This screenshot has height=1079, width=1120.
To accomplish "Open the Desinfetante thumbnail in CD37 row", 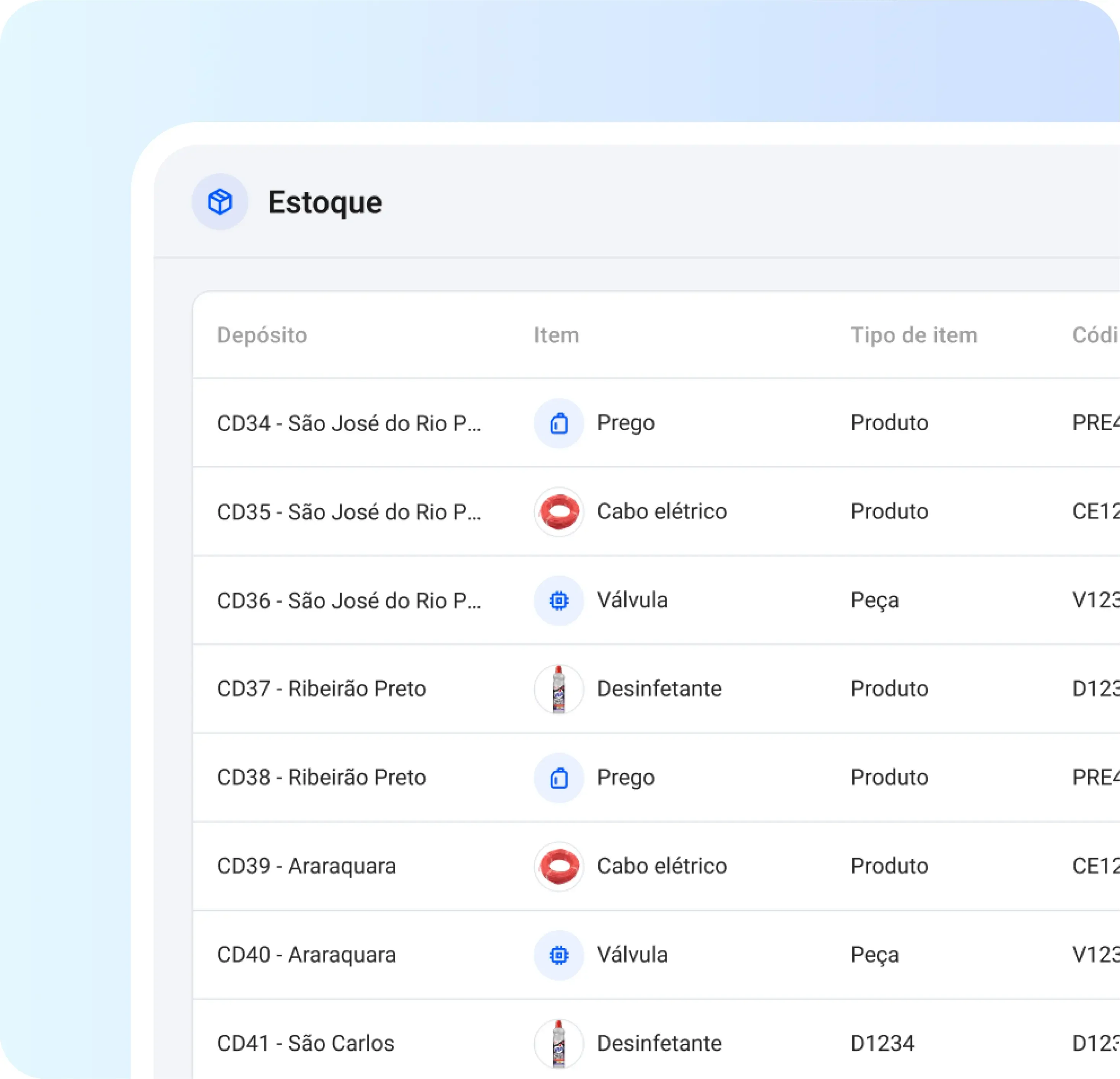I will [x=559, y=689].
